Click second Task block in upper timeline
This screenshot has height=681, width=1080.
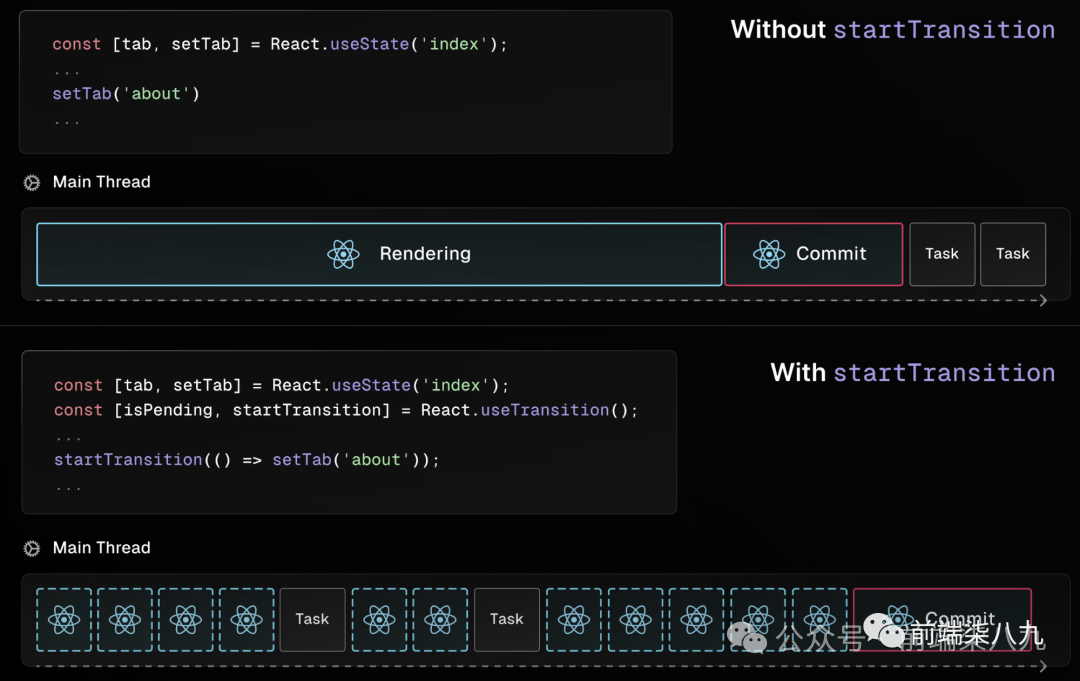pos(1012,254)
